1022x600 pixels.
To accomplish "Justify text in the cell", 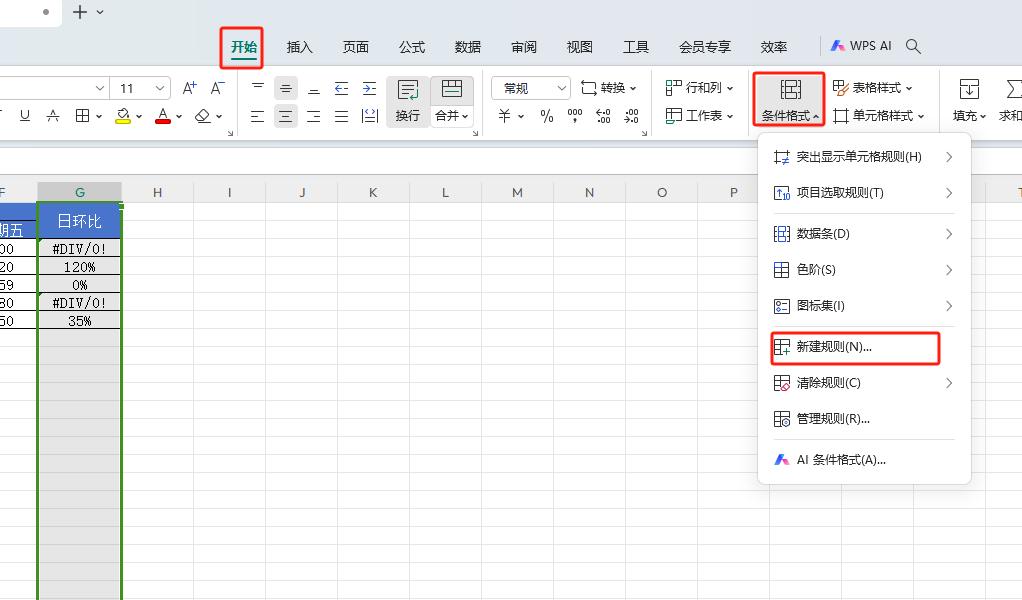I will click(342, 117).
